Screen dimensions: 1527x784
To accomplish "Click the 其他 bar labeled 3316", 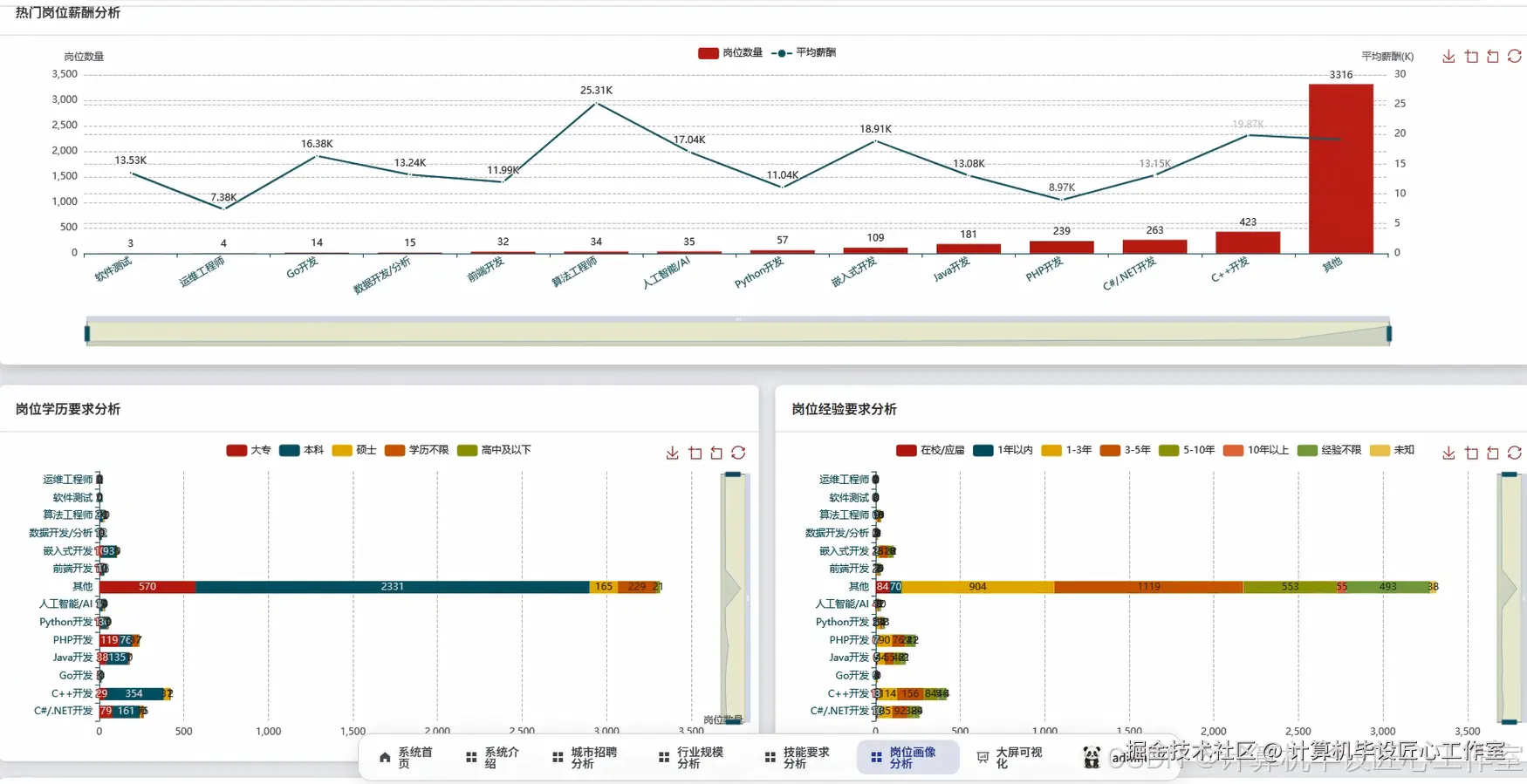I will (x=1341, y=169).
